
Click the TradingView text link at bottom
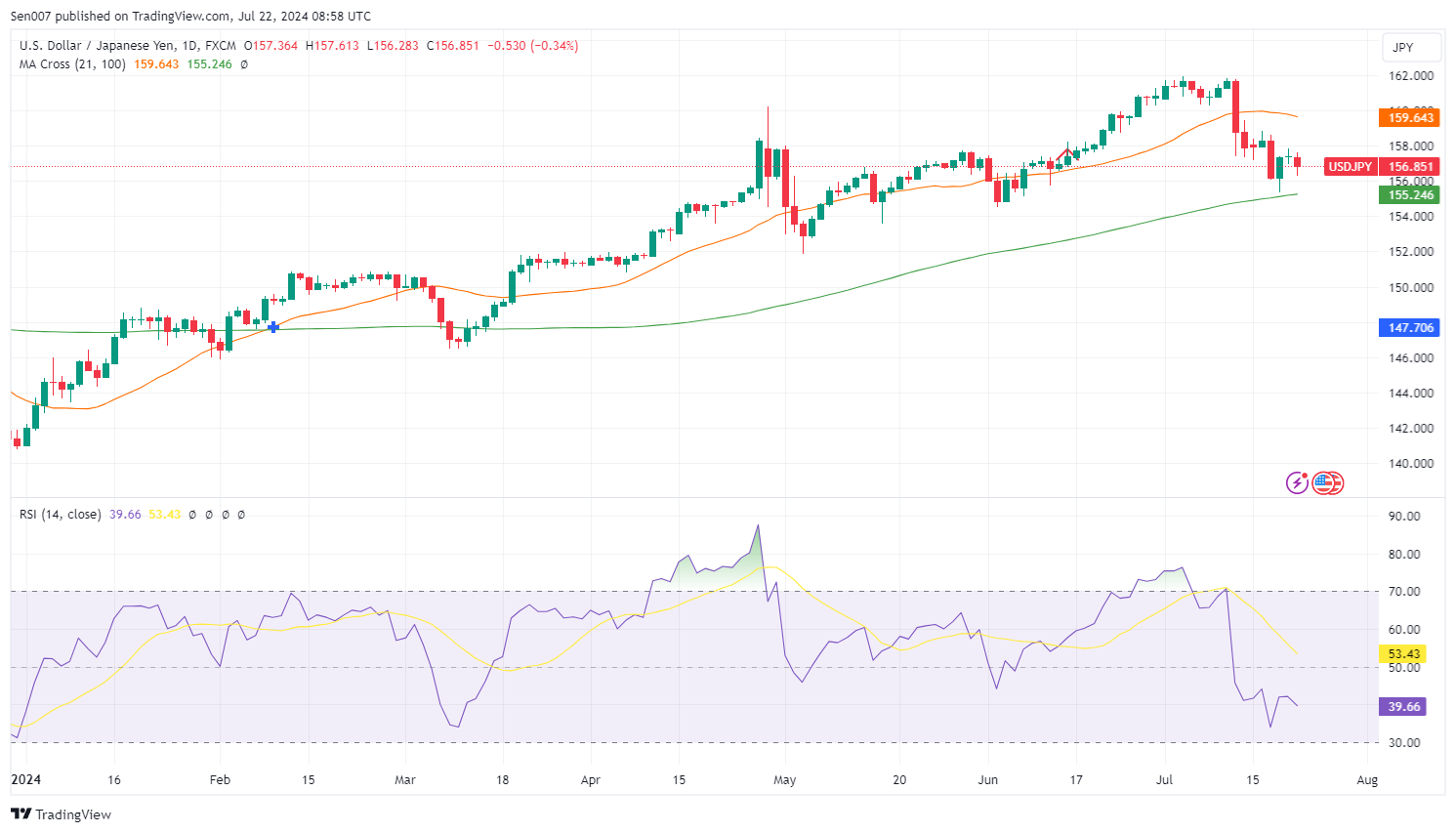(x=73, y=814)
